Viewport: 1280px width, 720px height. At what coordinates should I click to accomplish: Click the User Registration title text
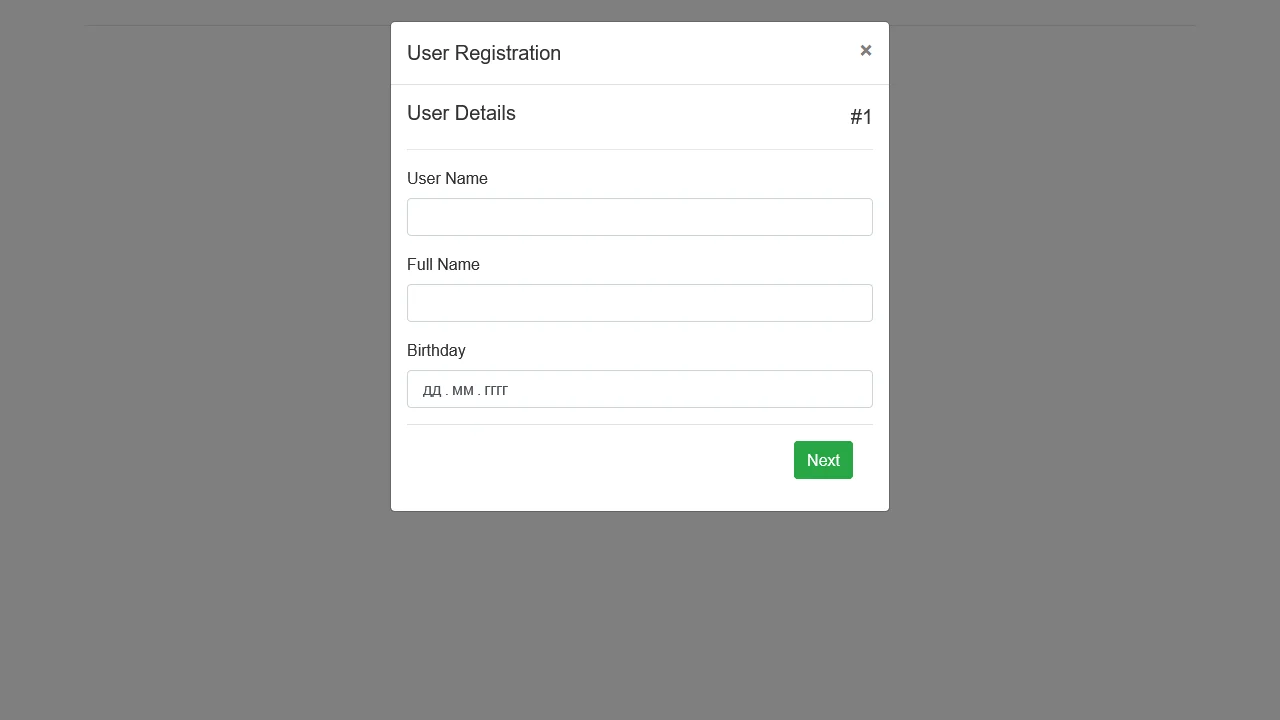click(484, 53)
